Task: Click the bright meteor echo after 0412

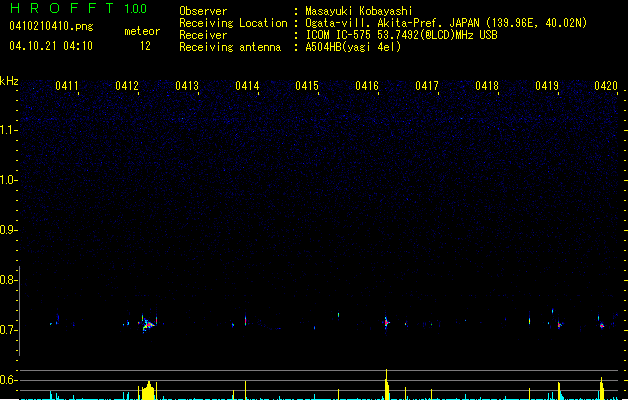Action: [148, 324]
